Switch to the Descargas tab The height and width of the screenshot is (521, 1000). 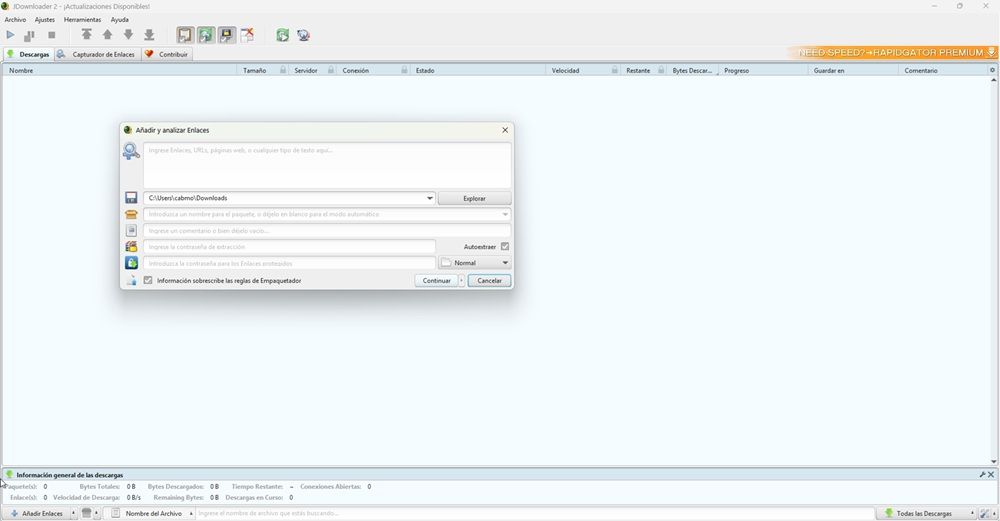coord(28,54)
